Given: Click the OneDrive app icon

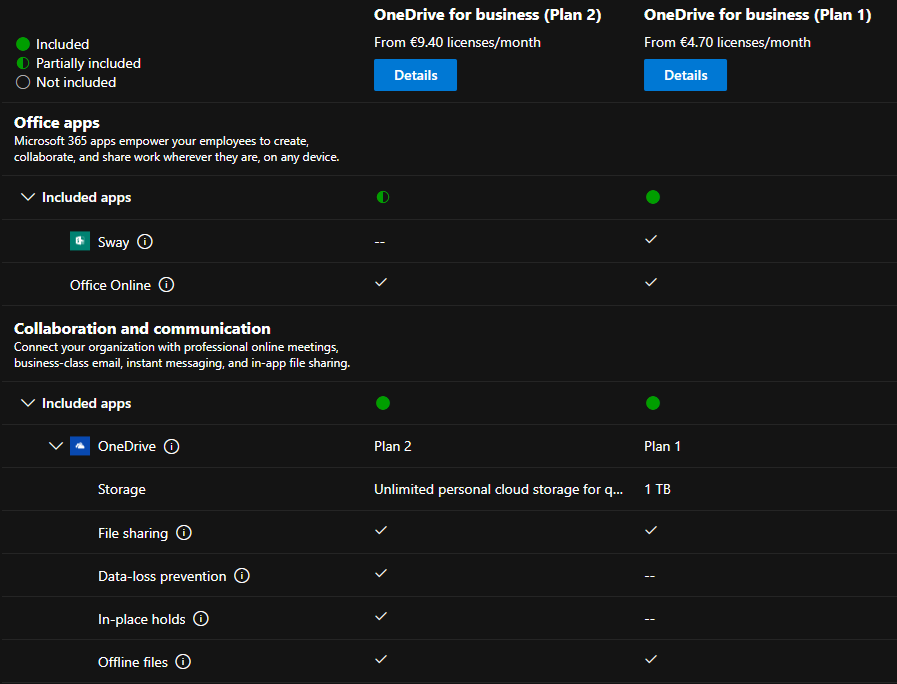Looking at the screenshot, I should [80, 446].
